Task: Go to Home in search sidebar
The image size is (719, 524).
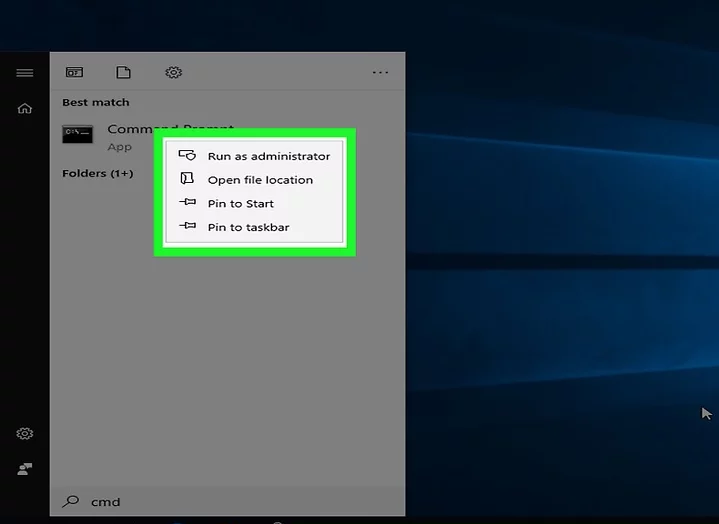Action: [x=24, y=108]
